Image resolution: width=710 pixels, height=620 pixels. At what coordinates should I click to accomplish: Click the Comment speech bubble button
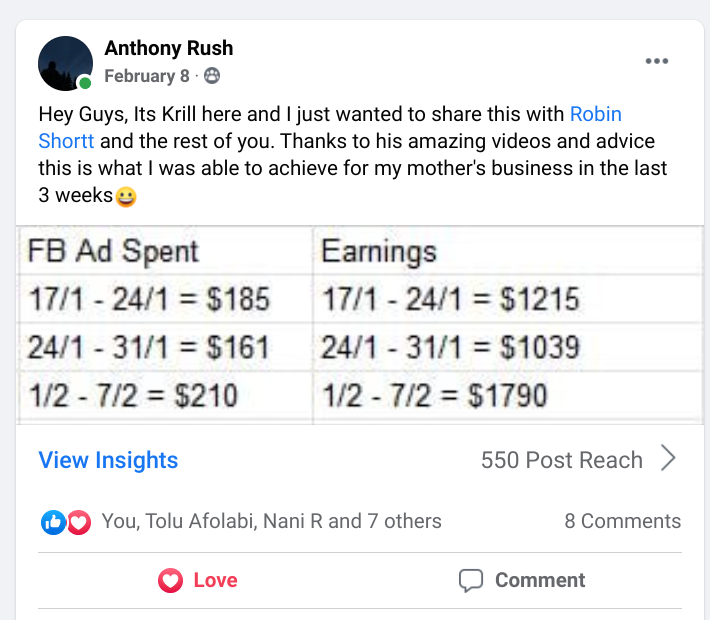[x=521, y=580]
